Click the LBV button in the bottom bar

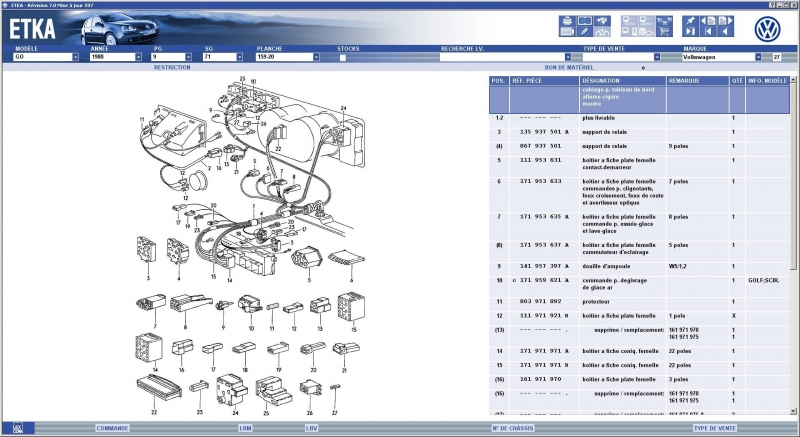(x=311, y=428)
